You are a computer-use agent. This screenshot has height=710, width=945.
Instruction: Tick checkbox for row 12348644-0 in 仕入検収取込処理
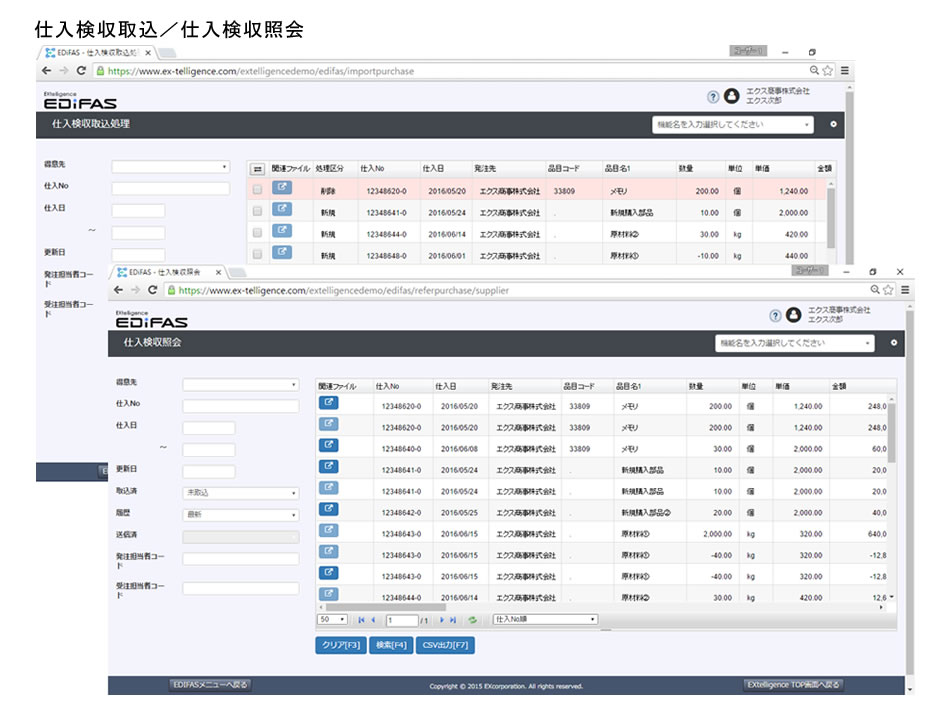[257, 233]
